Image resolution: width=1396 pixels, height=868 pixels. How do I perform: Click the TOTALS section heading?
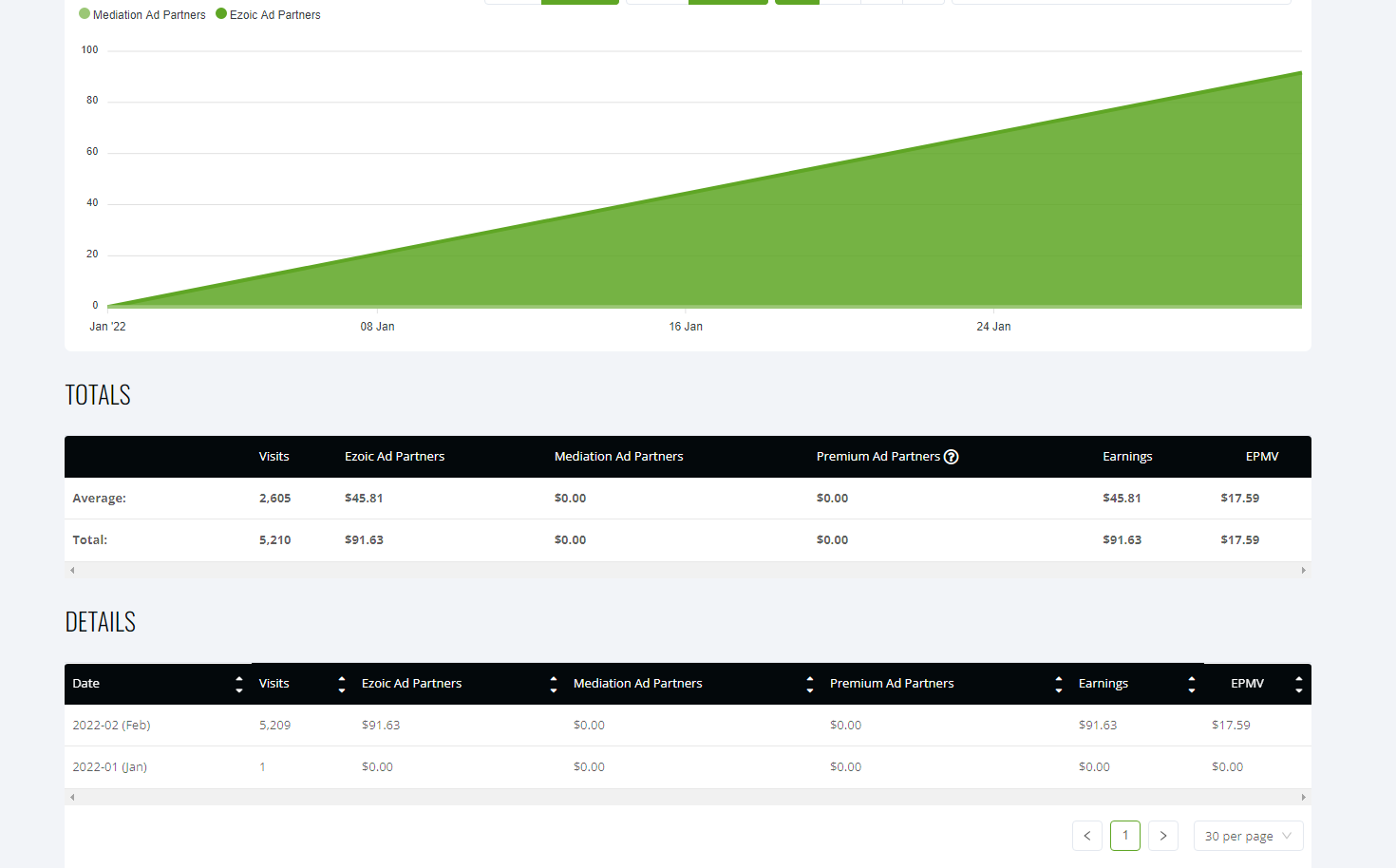click(x=98, y=395)
